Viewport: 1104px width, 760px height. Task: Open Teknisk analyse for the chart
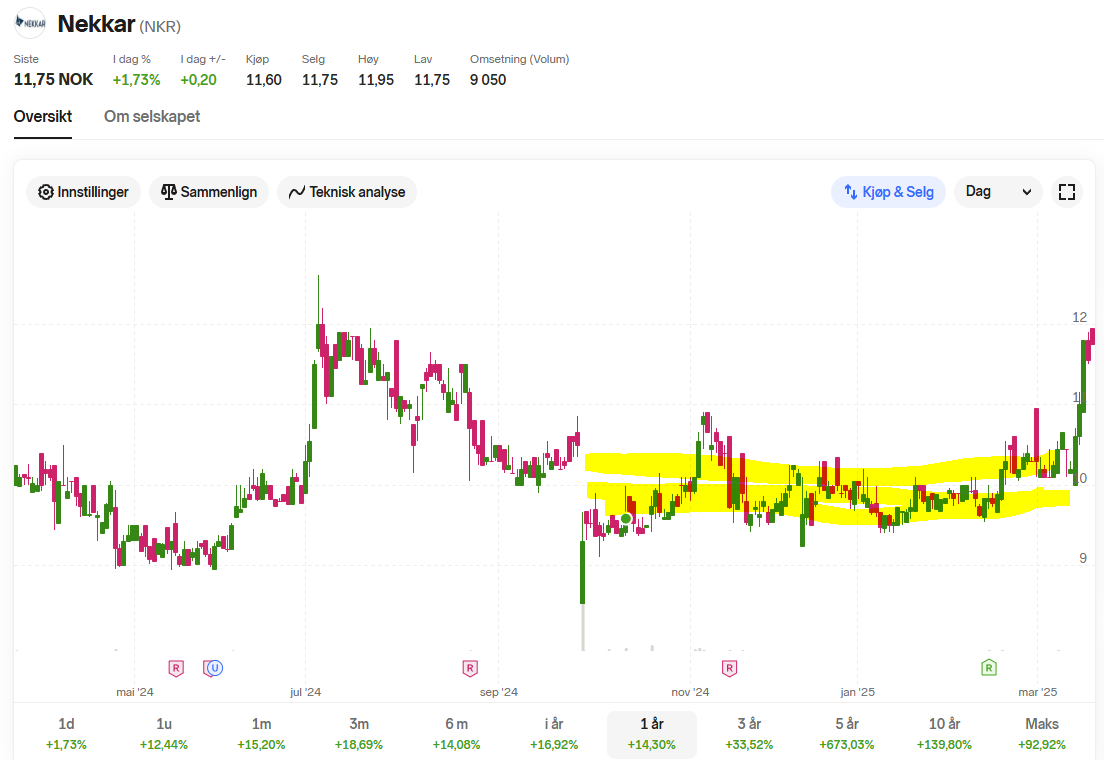[x=346, y=192]
